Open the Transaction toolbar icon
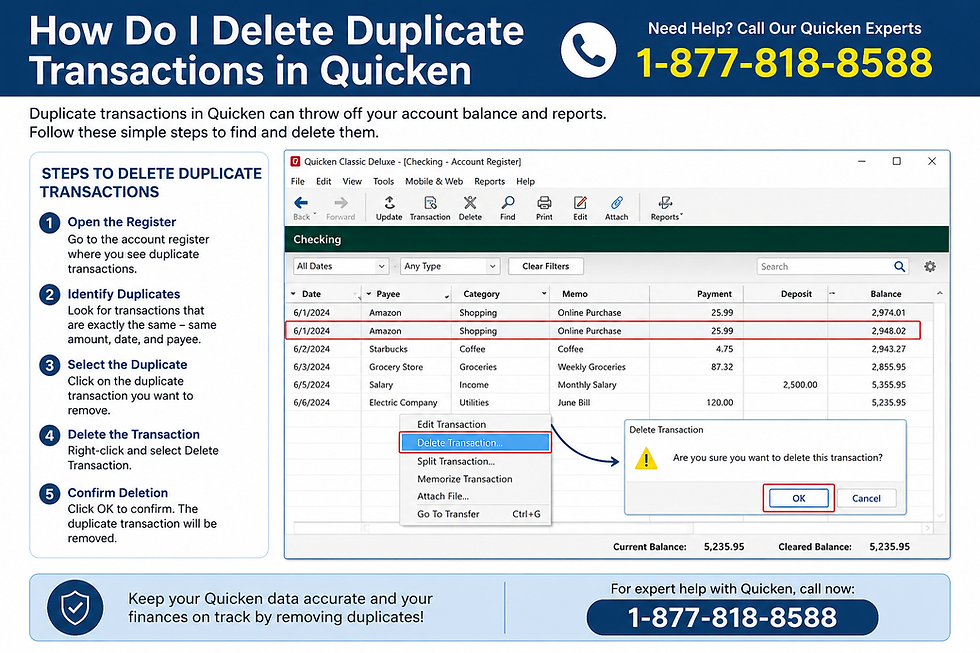 pos(430,202)
